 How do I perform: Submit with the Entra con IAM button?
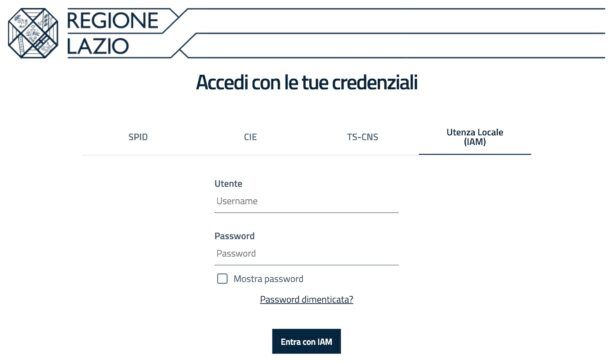[x=307, y=341]
